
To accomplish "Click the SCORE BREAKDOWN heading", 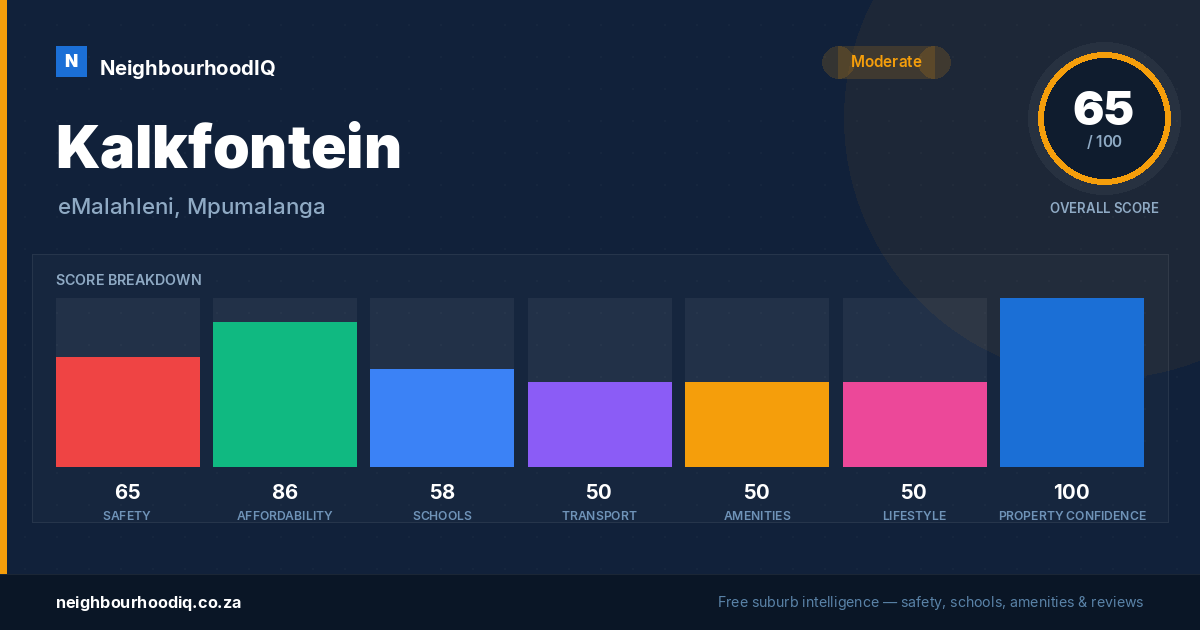I will [x=129, y=280].
